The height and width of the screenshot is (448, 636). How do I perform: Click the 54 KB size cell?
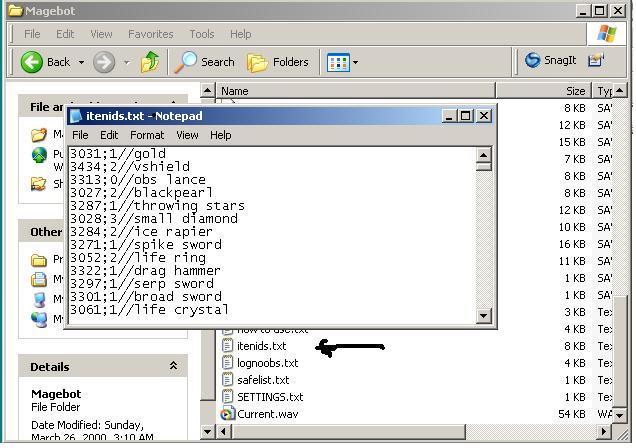pos(572,414)
